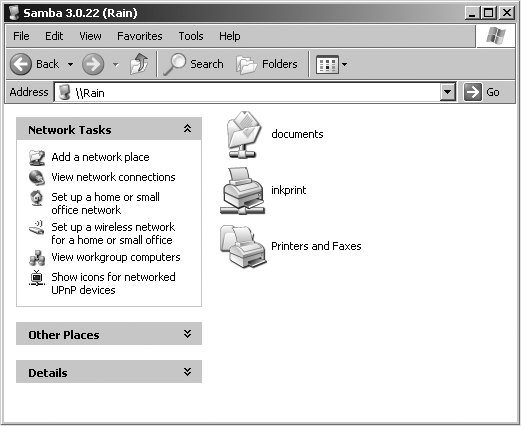The image size is (521, 426).
Task: Click Add a network place link
Action: point(100,157)
